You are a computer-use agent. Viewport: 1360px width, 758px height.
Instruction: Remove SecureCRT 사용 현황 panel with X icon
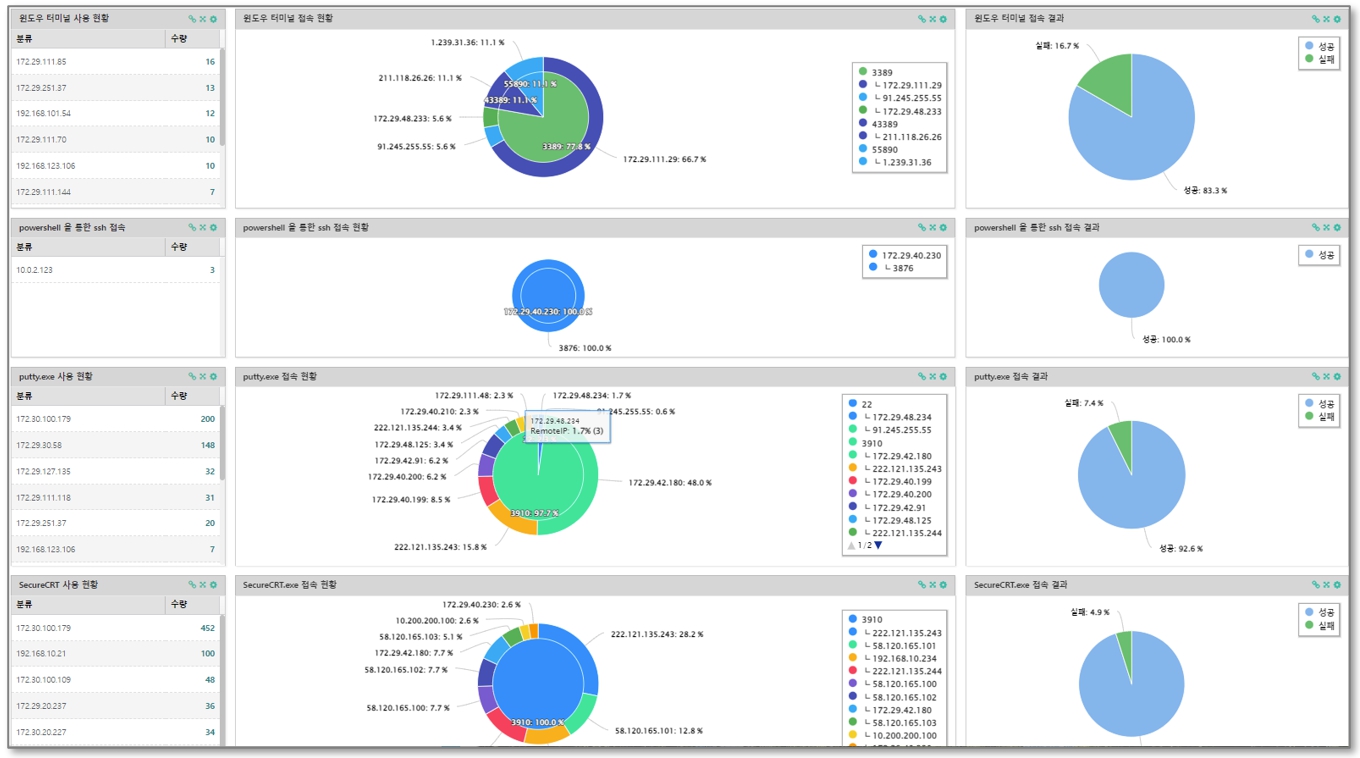[203, 585]
